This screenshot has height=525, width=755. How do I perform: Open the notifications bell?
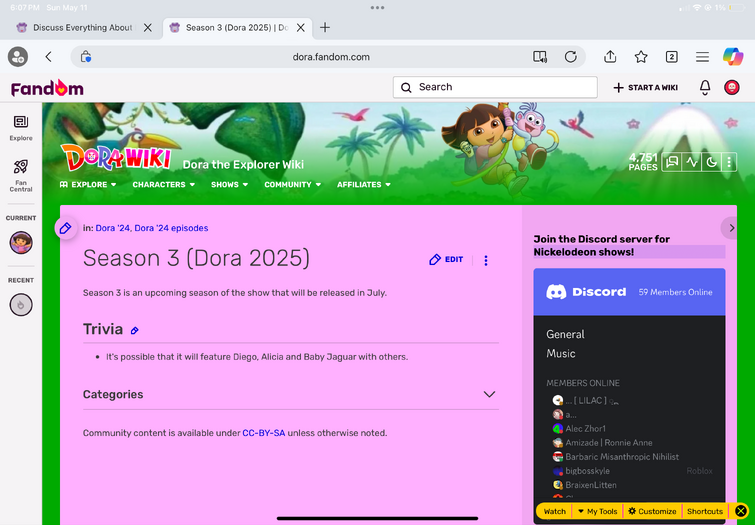pos(705,87)
